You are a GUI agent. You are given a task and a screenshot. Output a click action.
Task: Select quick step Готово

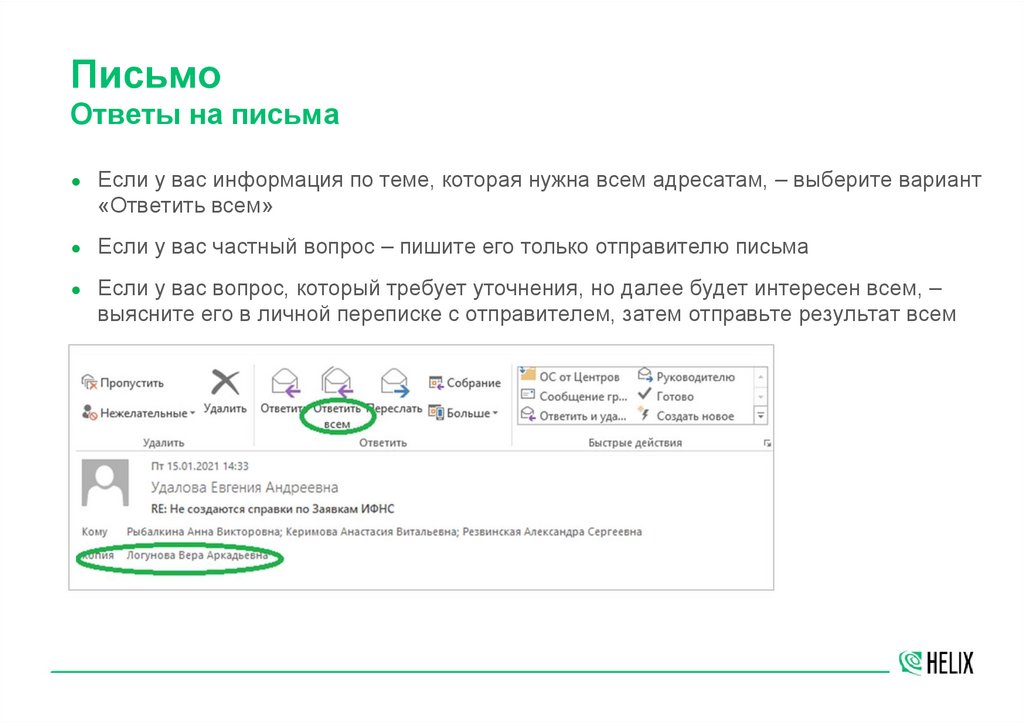point(665,396)
